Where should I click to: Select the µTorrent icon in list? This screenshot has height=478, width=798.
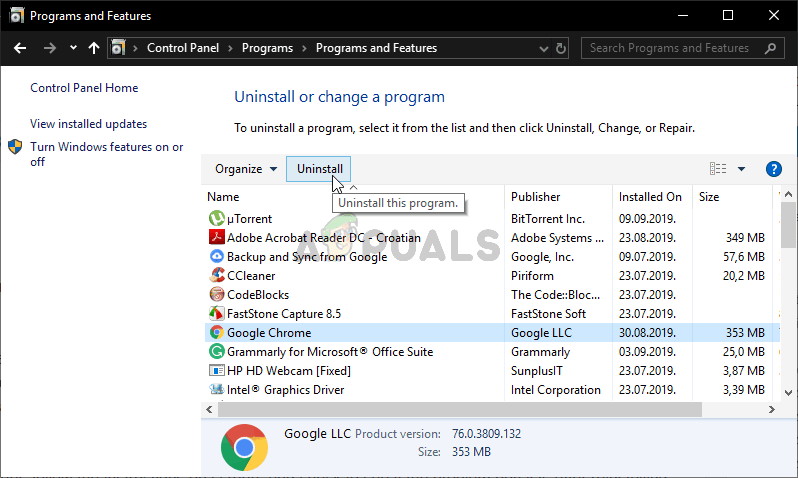click(x=217, y=218)
